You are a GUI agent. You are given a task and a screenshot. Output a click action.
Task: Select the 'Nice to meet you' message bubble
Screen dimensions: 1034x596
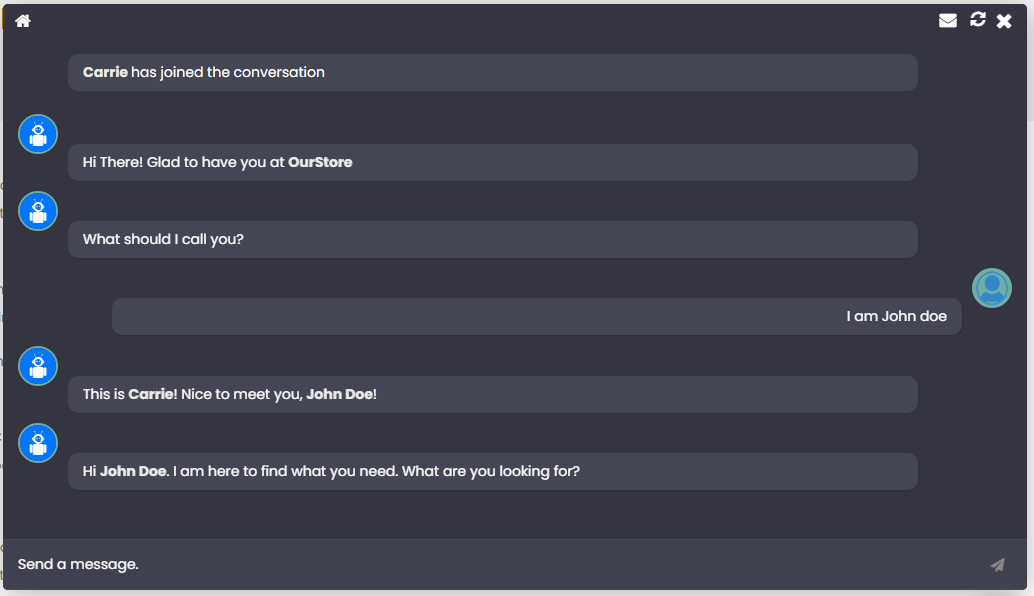(492, 394)
